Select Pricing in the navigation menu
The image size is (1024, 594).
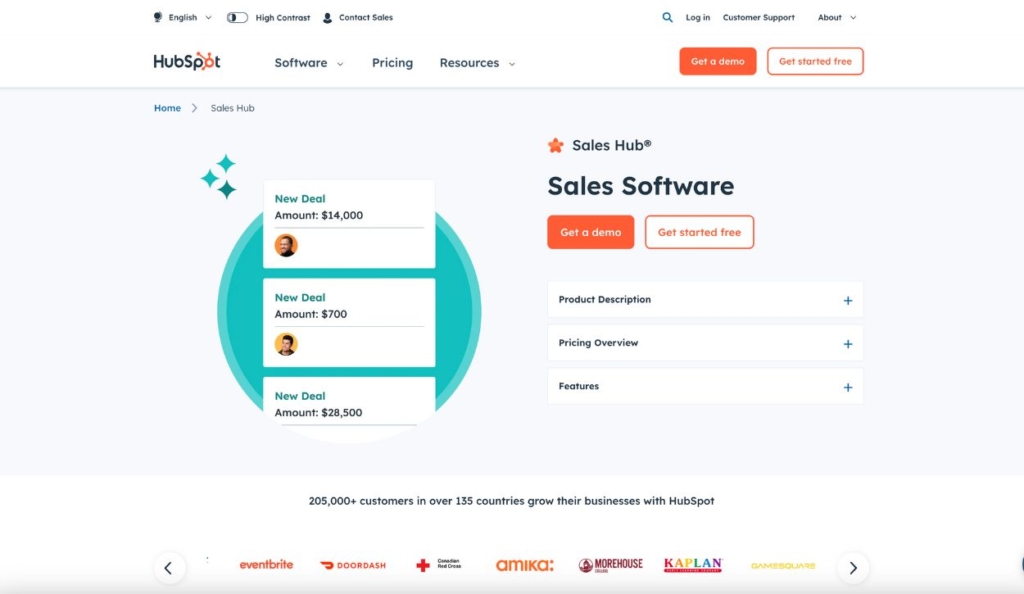[x=392, y=62]
